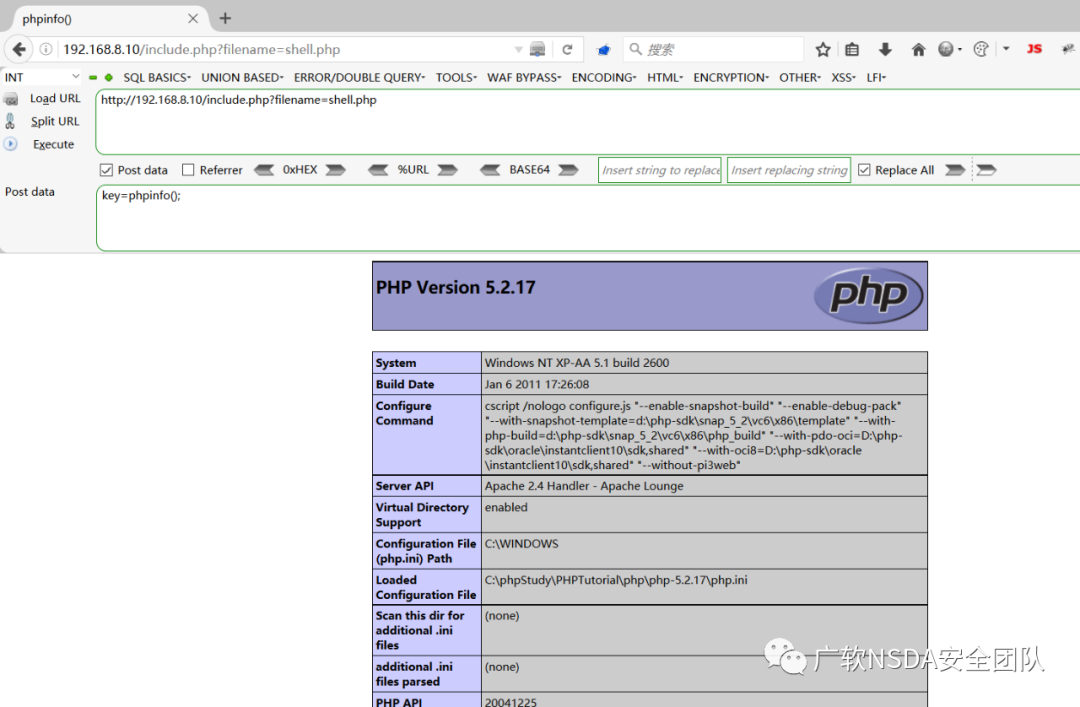This screenshot has width=1080, height=707.
Task: Click the left arrow before BASE64
Action: [x=490, y=170]
